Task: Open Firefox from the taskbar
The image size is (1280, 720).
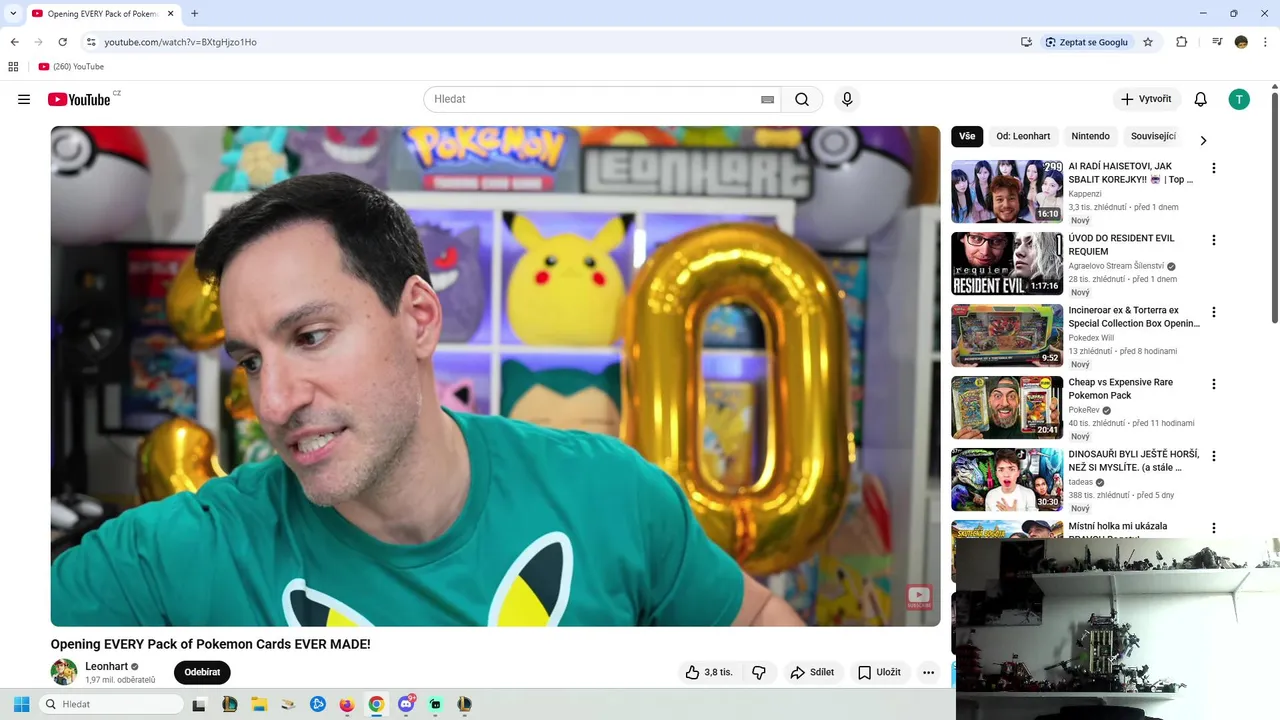Action: 347,704
